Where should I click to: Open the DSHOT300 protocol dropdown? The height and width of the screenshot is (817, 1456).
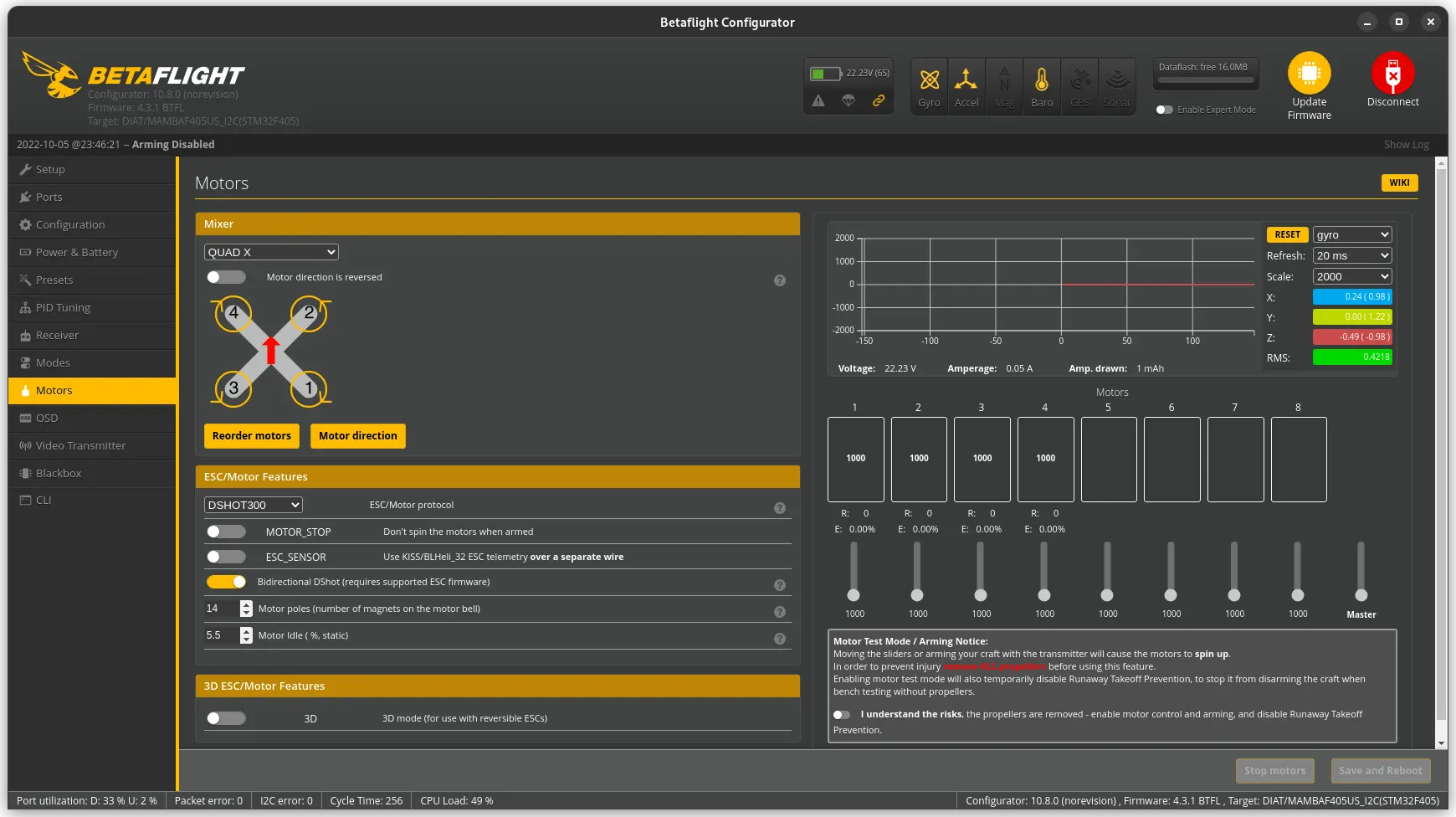pos(254,505)
